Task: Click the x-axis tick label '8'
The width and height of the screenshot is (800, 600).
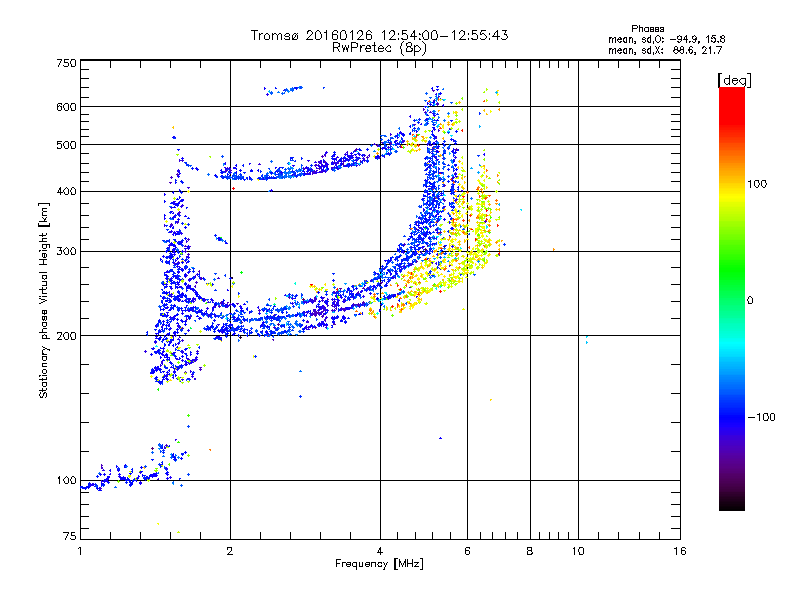Action: 530,551
